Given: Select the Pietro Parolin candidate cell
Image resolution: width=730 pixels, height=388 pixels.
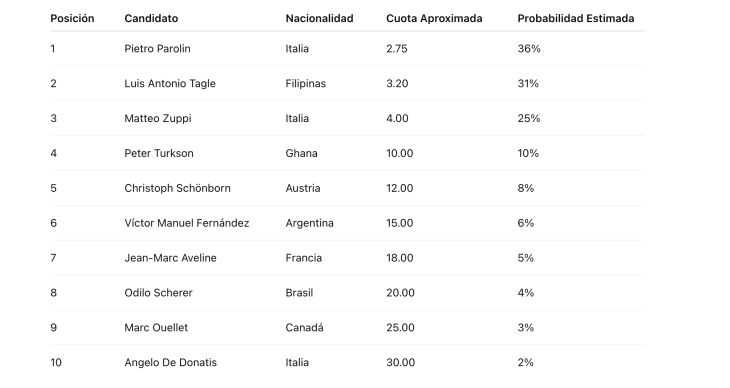Looking at the screenshot, I should coord(157,48).
